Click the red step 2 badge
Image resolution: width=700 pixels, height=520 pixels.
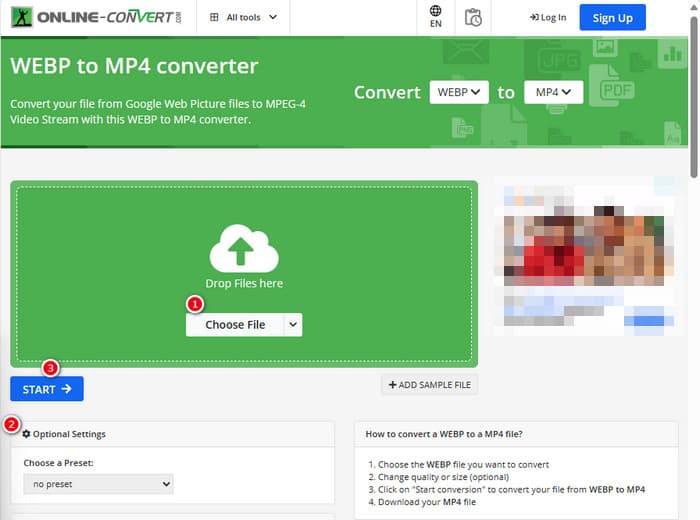tap(11, 424)
